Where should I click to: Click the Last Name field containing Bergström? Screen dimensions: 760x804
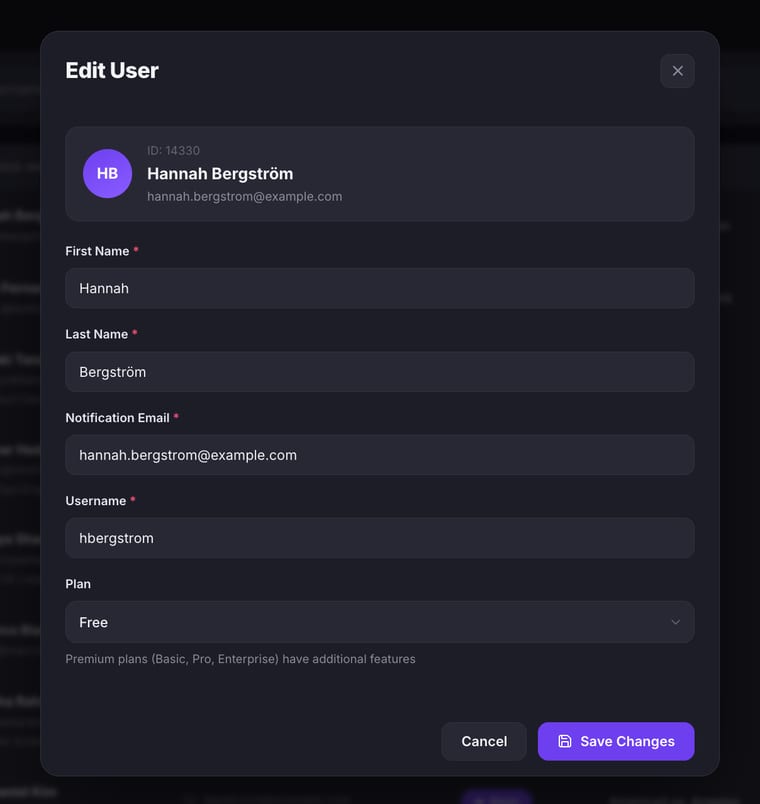click(x=379, y=372)
